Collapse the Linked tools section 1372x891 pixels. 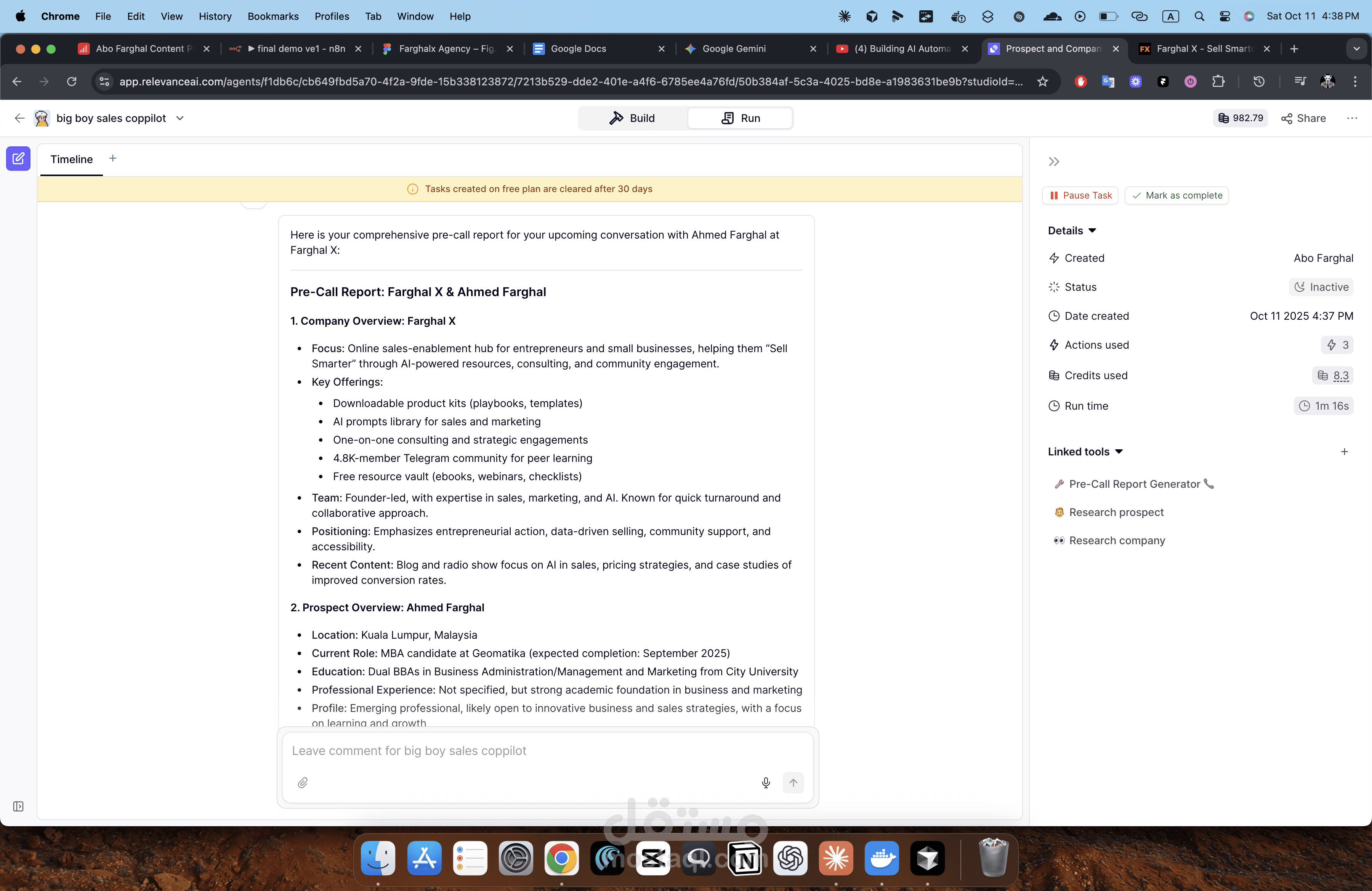(x=1119, y=452)
